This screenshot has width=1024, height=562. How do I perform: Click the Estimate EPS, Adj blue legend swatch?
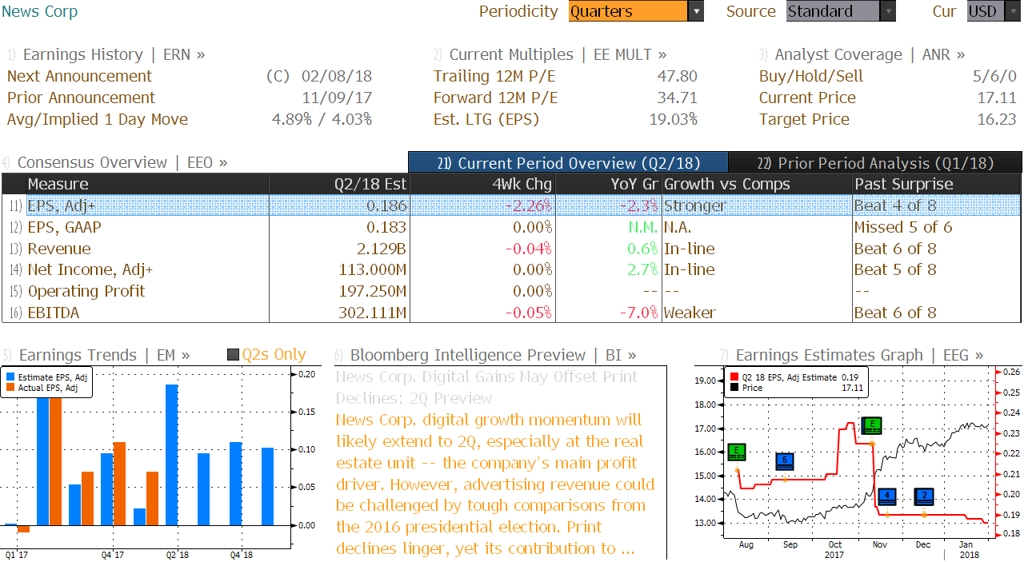(10, 377)
